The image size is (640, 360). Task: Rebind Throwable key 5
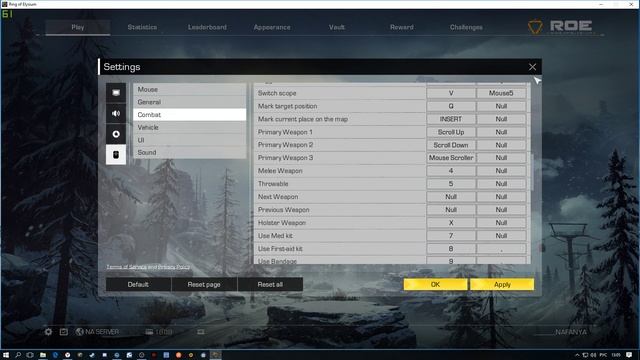[451, 184]
